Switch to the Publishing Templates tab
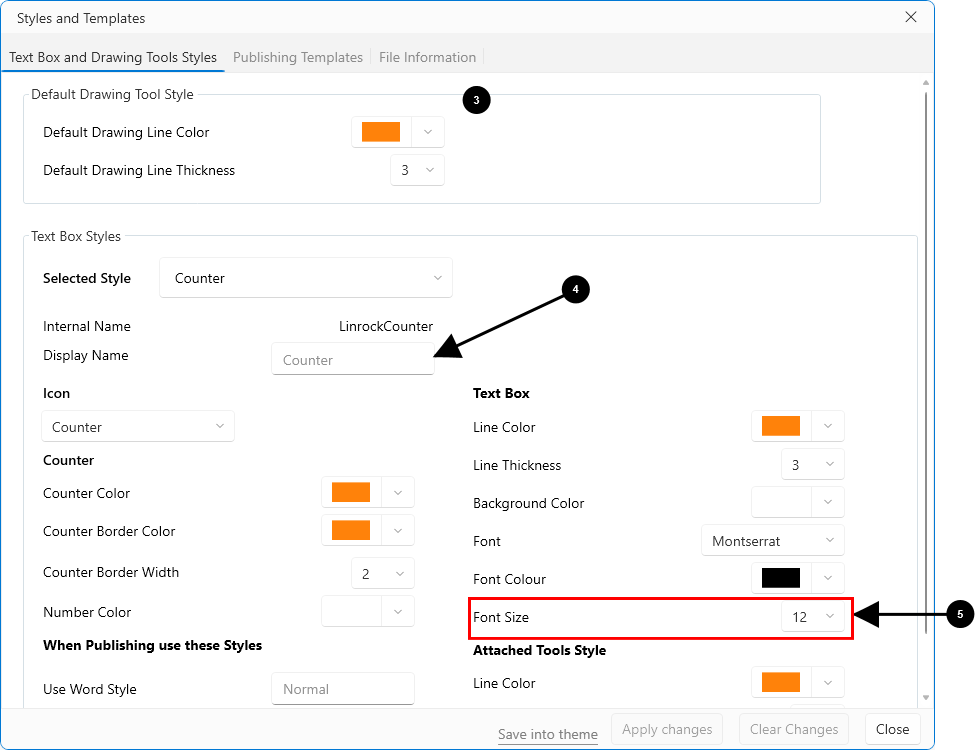 click(297, 57)
